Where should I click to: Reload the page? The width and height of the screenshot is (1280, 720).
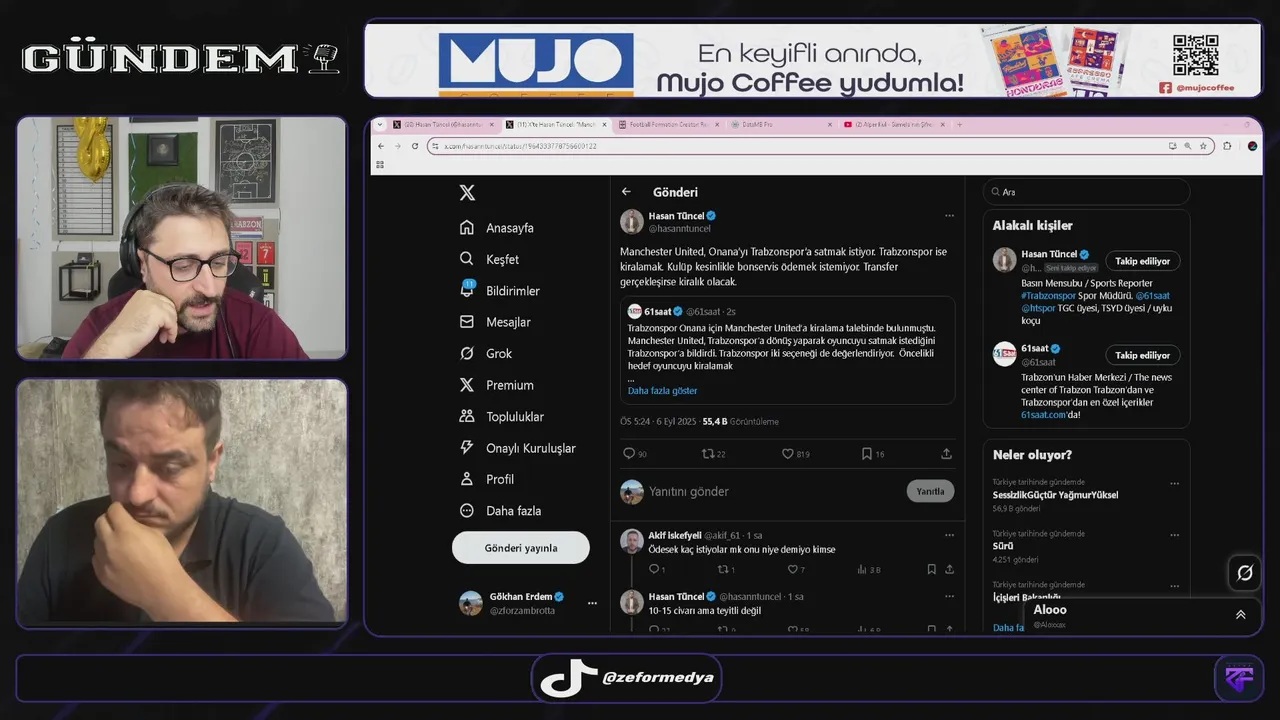(x=414, y=146)
